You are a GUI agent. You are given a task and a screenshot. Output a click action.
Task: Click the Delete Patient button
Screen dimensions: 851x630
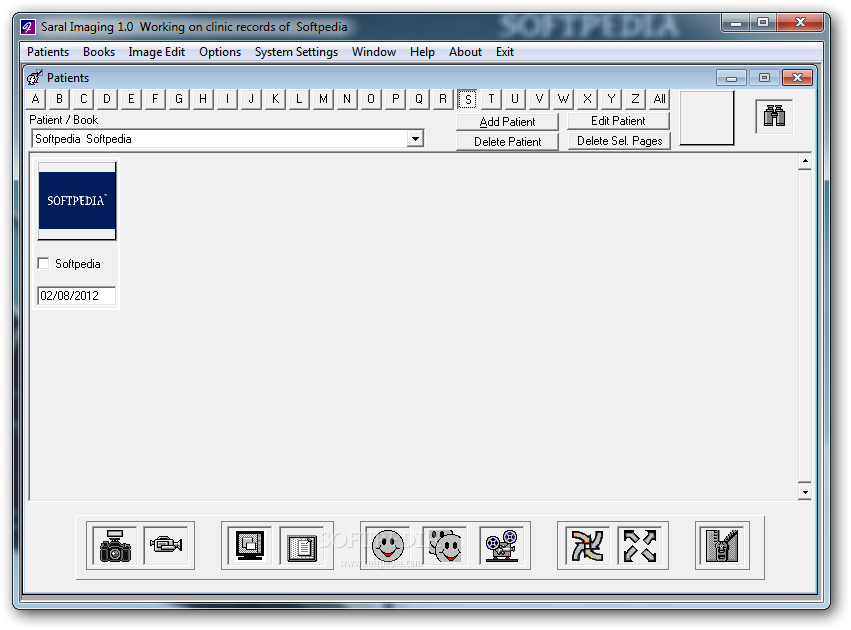507,142
